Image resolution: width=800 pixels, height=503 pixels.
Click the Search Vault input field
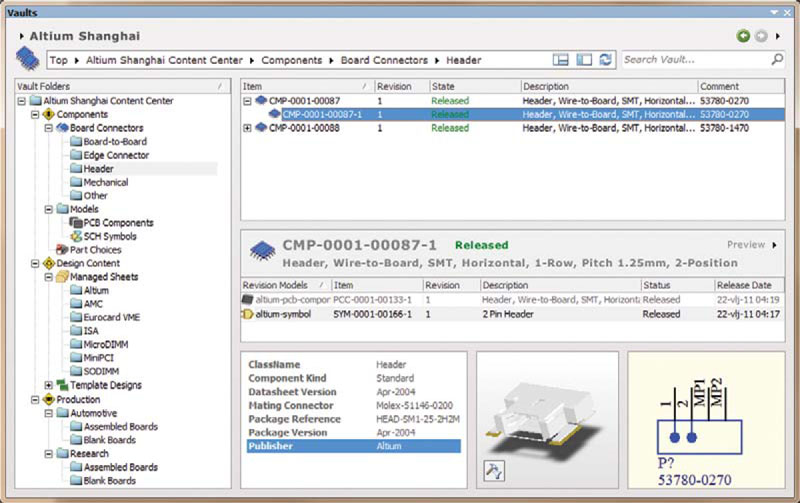tap(696, 60)
